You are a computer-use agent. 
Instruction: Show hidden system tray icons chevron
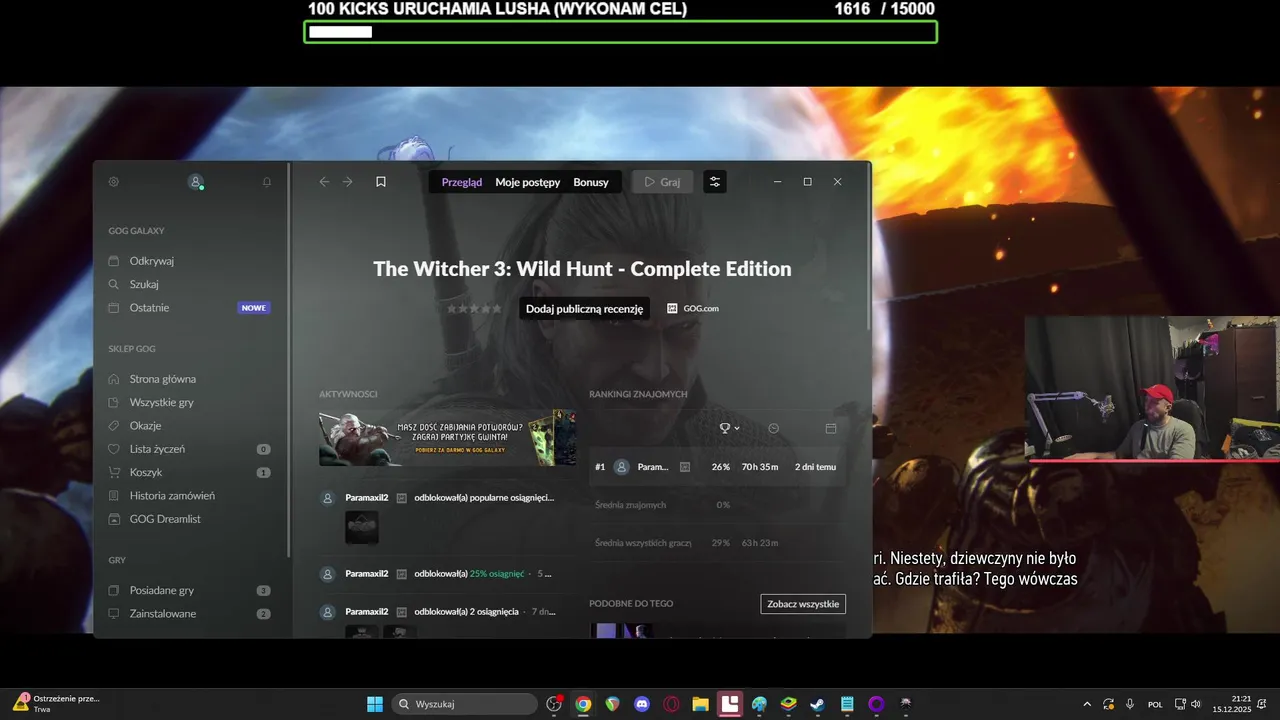1087,704
